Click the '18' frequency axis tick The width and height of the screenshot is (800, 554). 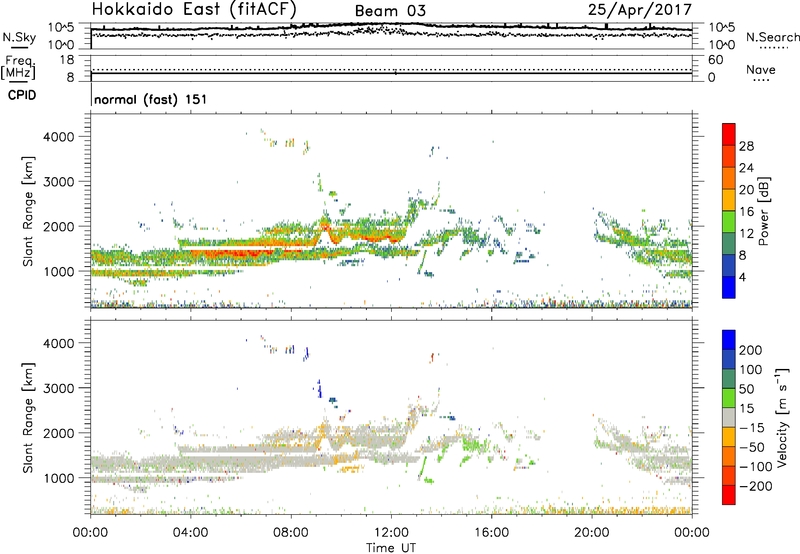[67, 60]
